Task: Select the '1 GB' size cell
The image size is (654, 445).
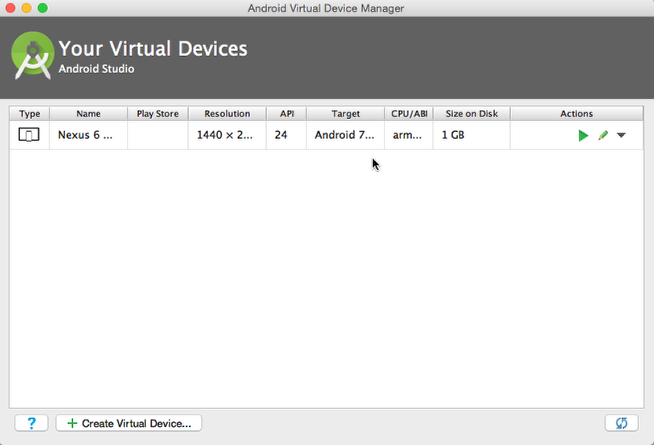Action: point(472,135)
